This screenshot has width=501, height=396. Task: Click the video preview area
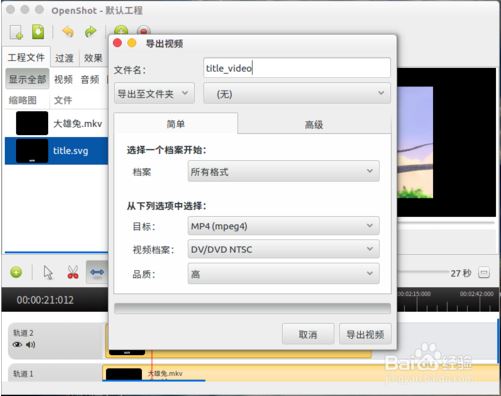point(447,142)
